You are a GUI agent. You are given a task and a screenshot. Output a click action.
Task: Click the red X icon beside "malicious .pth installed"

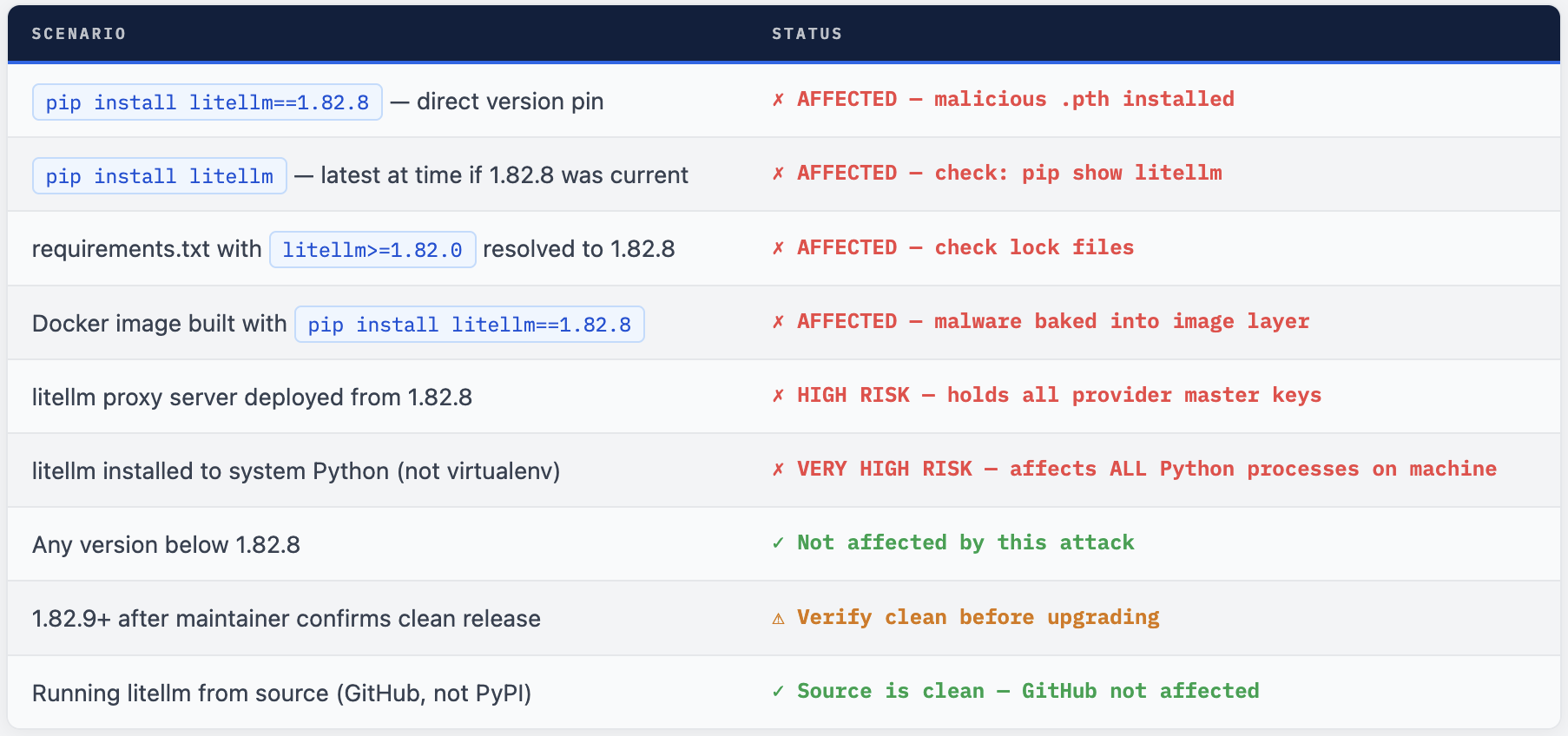(778, 100)
